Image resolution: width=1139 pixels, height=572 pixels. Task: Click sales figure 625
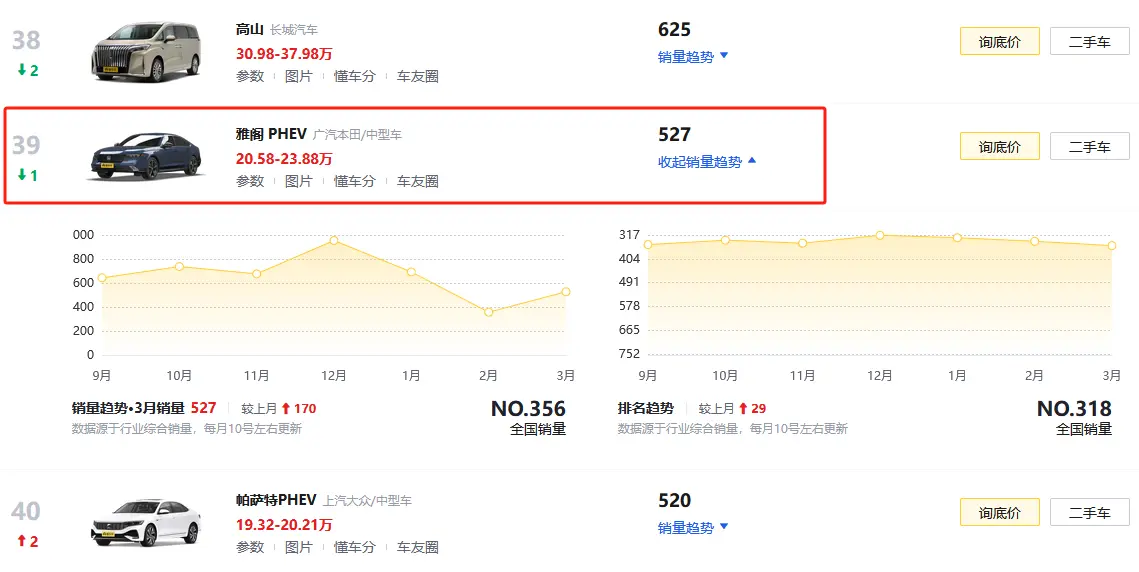[674, 30]
